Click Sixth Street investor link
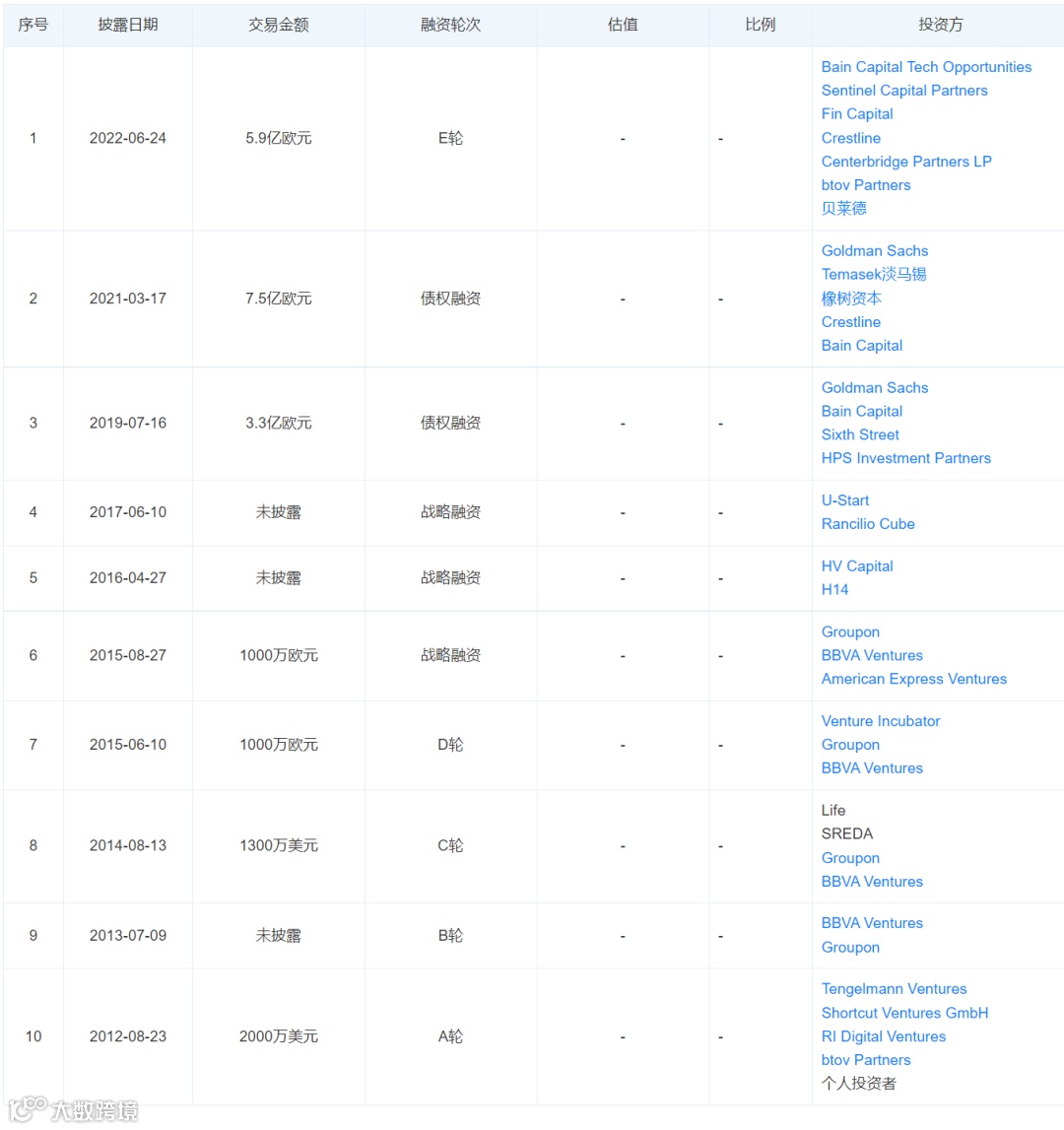The width and height of the screenshot is (1064, 1130). (x=860, y=434)
